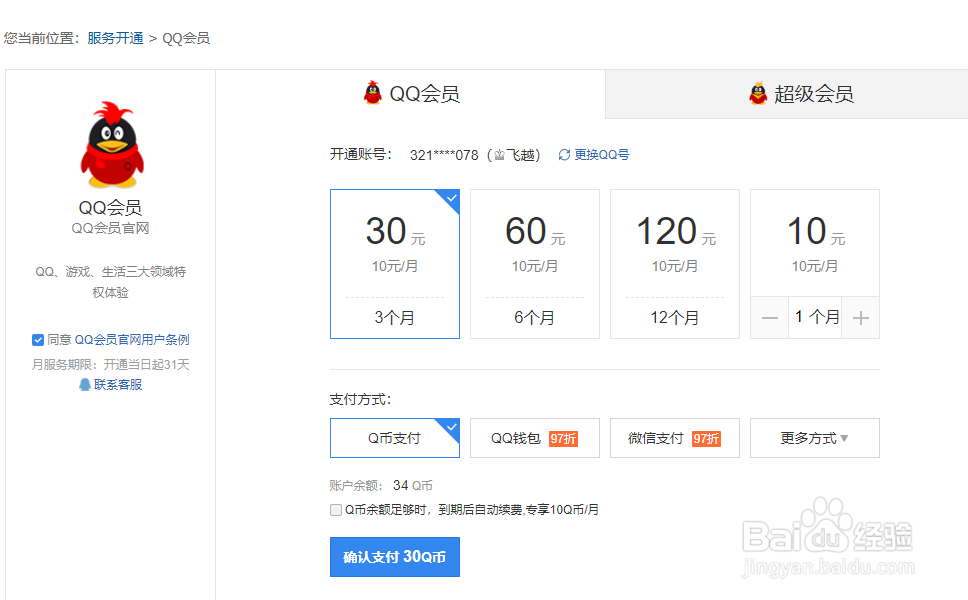The height and width of the screenshot is (600, 968).
Task: Uncheck the 同意QQ会员官网用户条例 agreement
Action: coord(38,340)
